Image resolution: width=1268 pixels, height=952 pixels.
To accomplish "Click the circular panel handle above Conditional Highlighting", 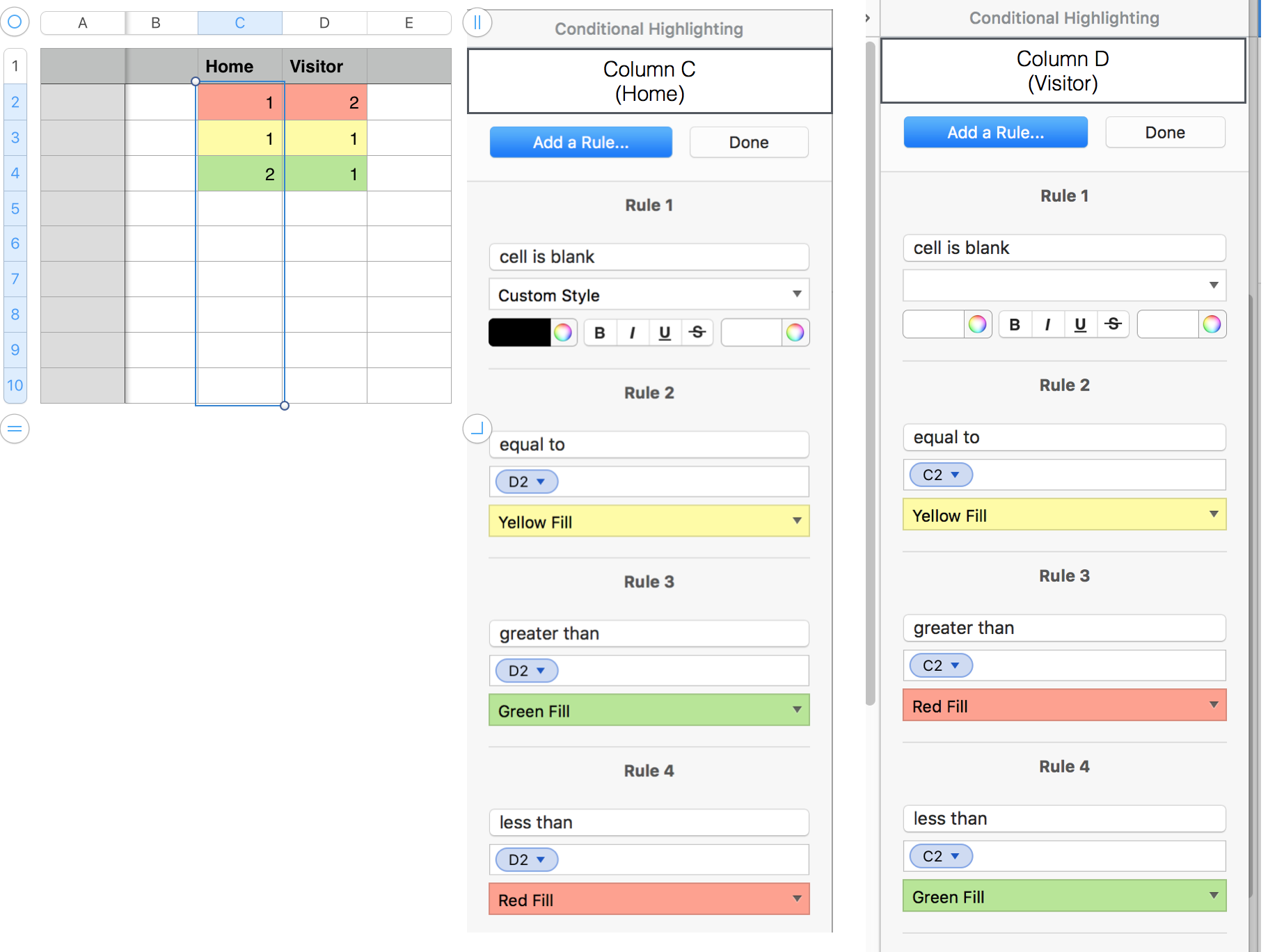I will tap(477, 23).
